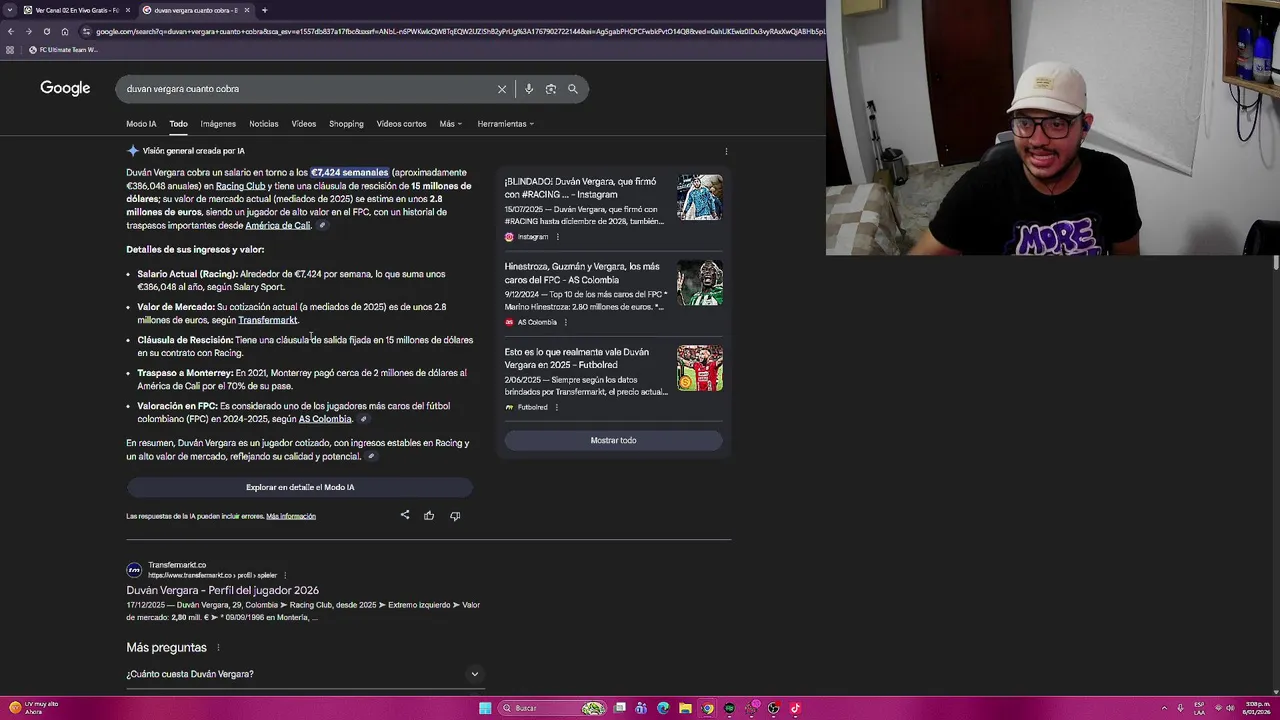Open Futbolred article thumbnail image
Viewport: 1280px width, 720px height.
click(x=699, y=368)
